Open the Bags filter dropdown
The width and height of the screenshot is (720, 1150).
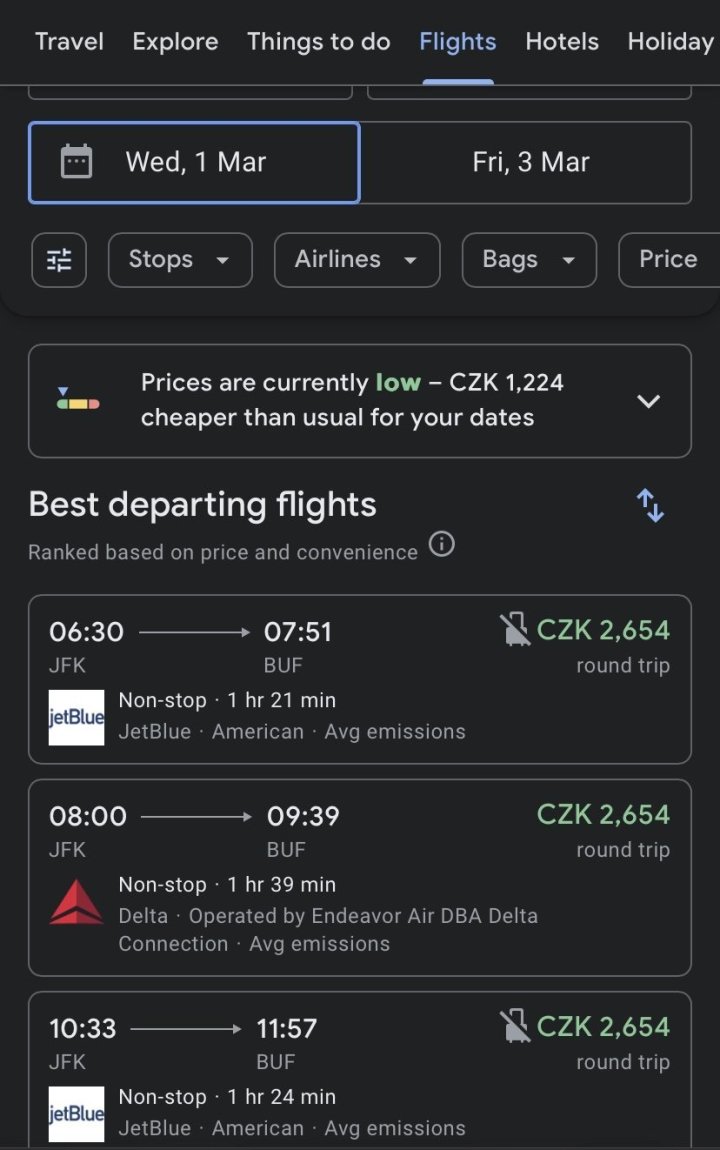pos(529,260)
